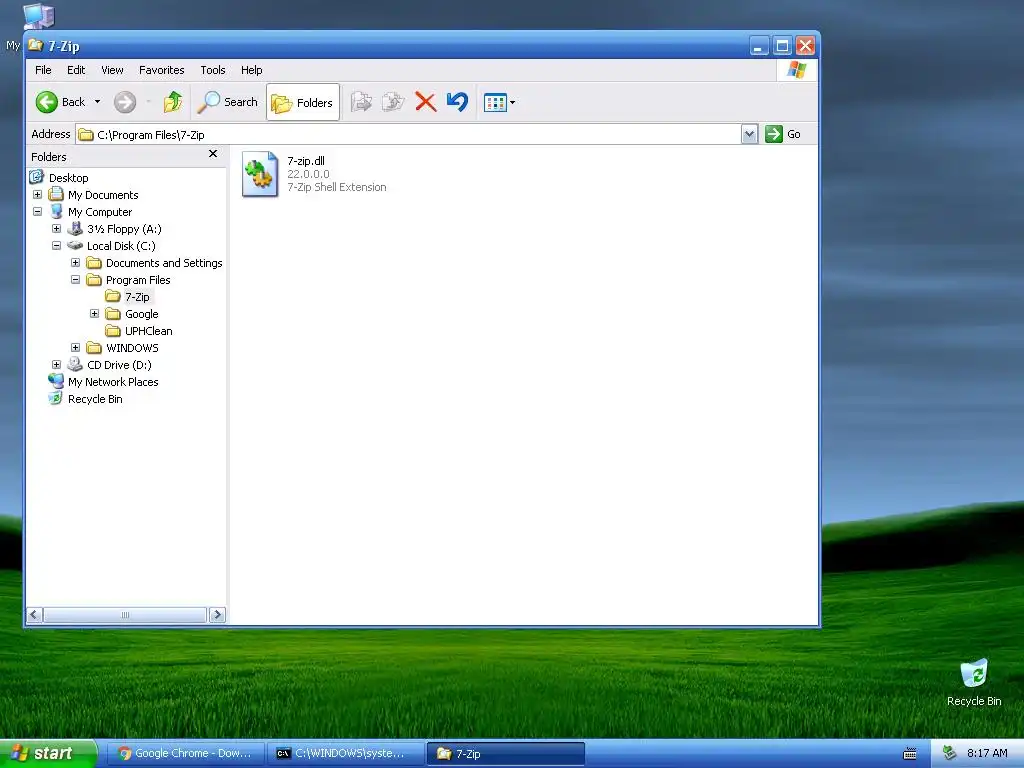Viewport: 1024px width, 768px height.
Task: Select Local Disk (C:) in the tree
Action: [121, 246]
